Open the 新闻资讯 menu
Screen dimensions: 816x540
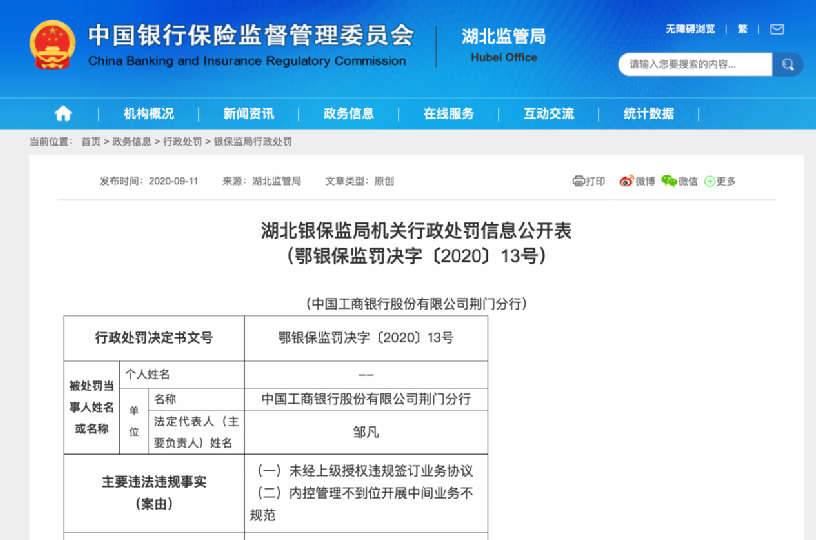249,113
